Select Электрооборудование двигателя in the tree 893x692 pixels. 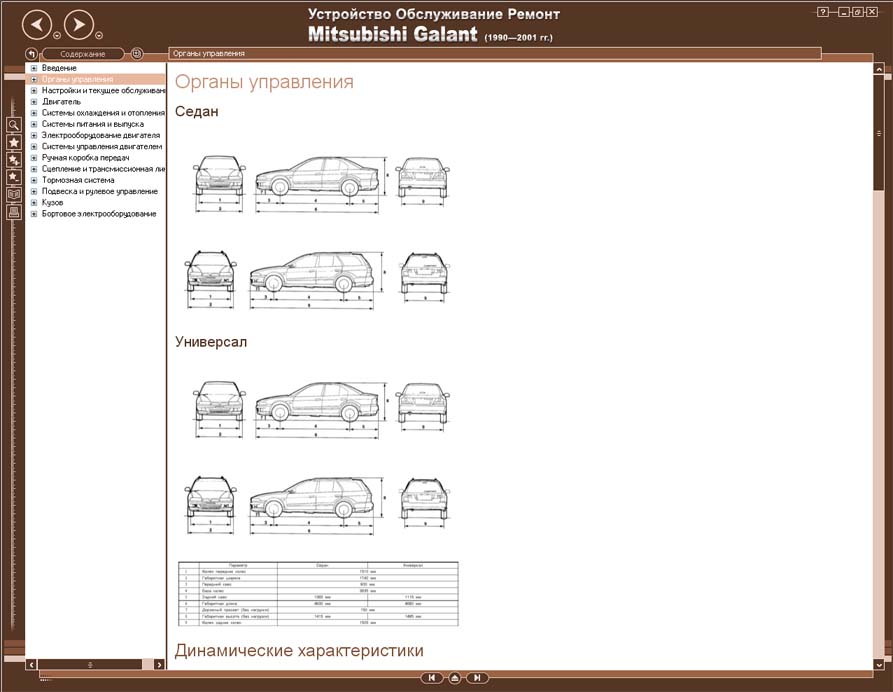pos(101,136)
